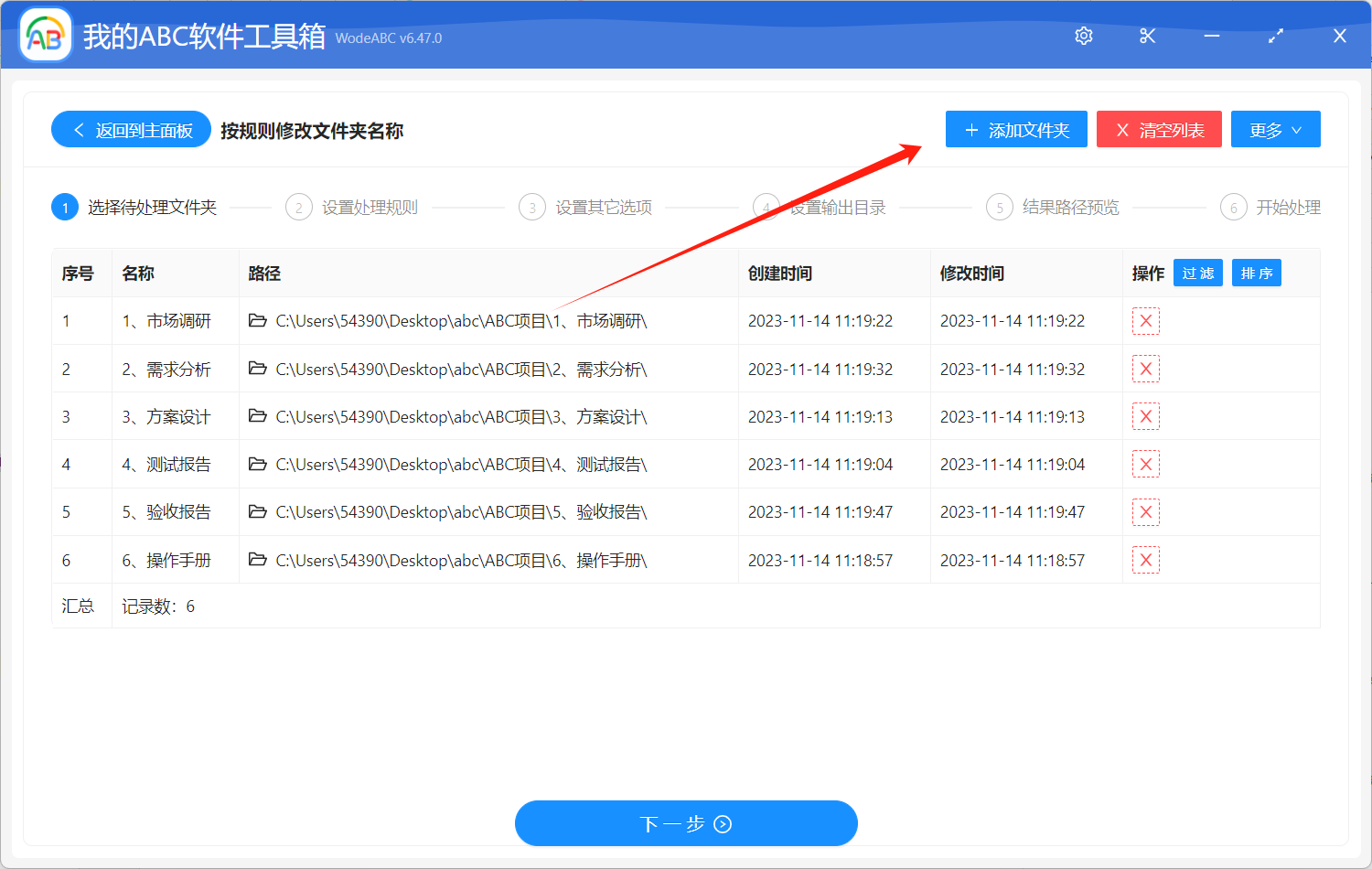Select step 5 结果路径预览
The height and width of the screenshot is (869, 1372).
point(1070,207)
